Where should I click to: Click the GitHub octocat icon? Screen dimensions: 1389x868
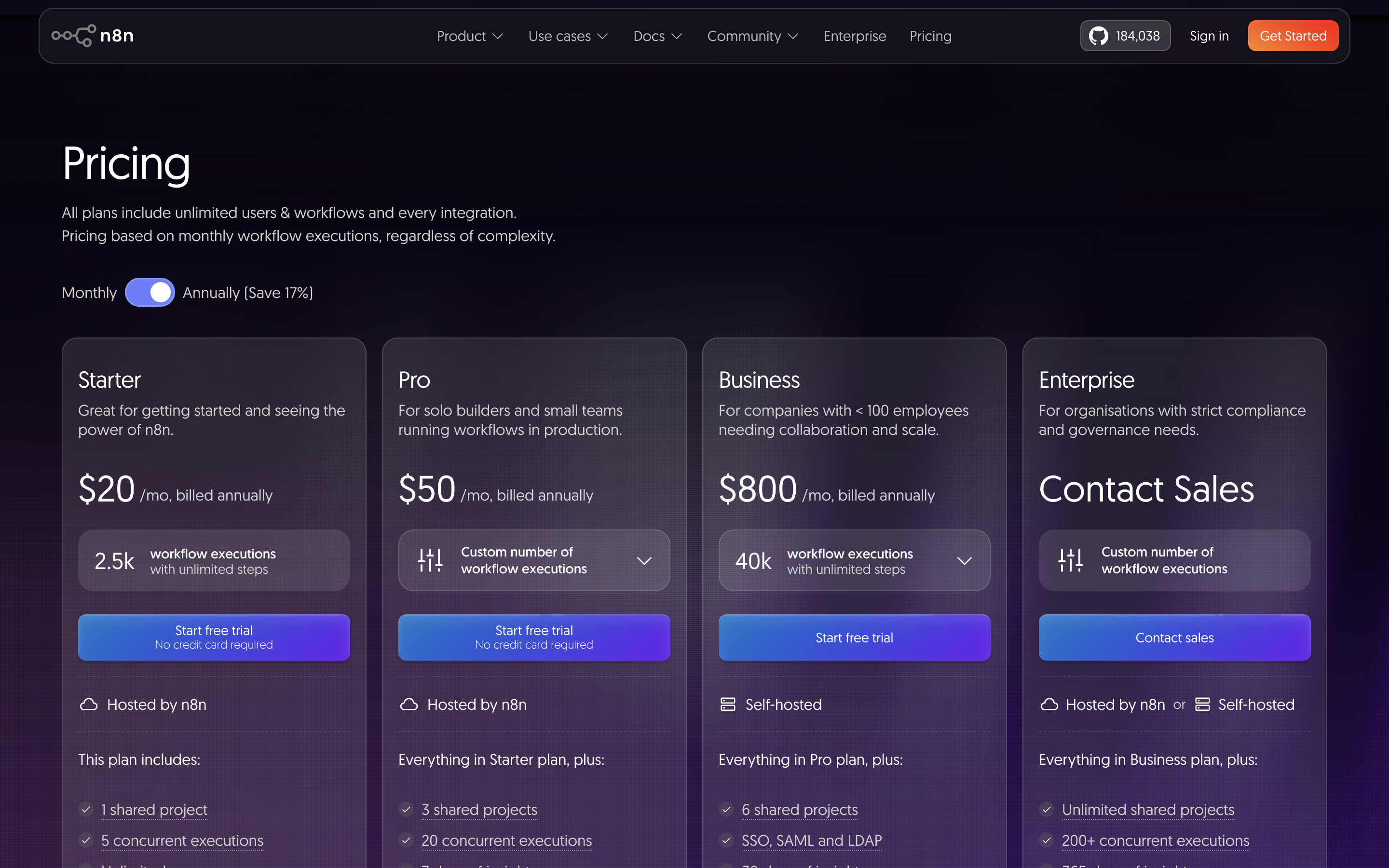point(1098,36)
